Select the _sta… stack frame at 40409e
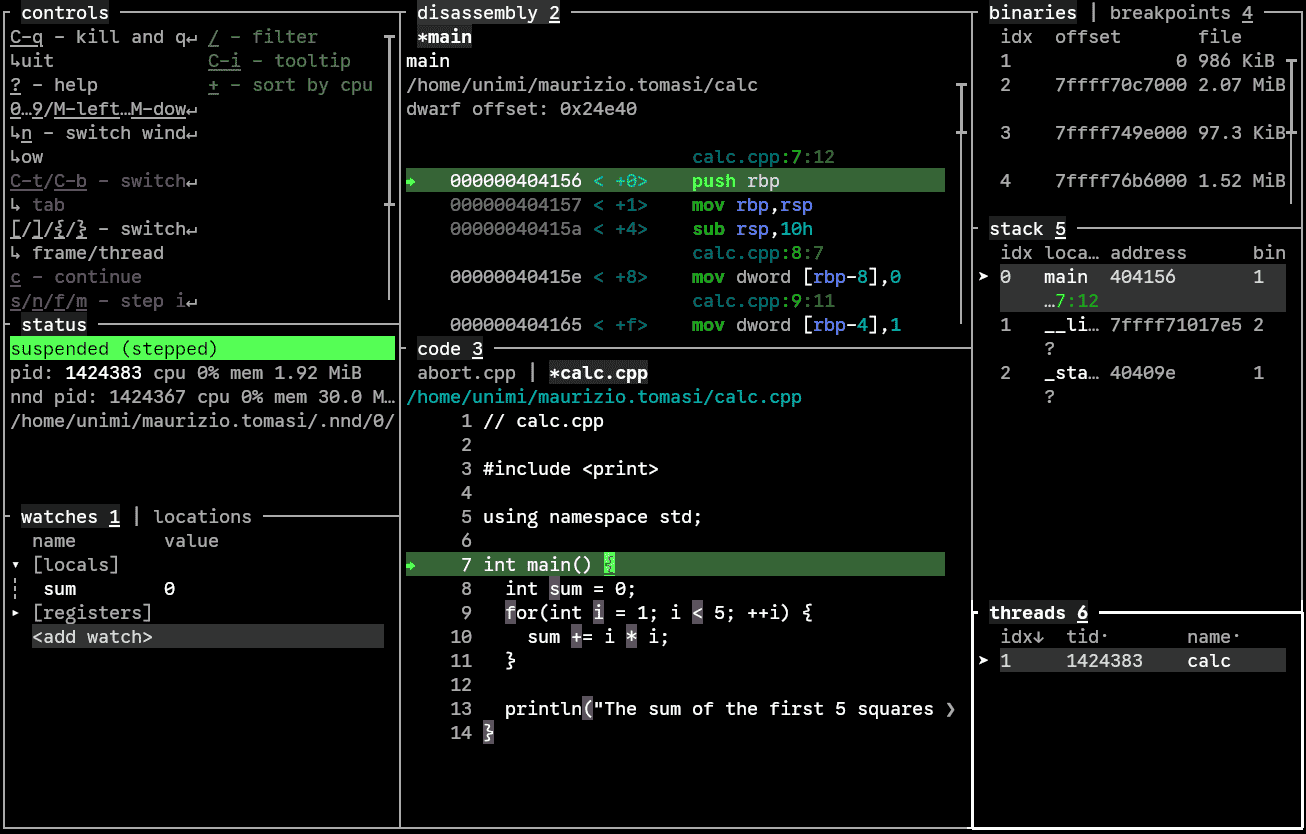 coord(1142,373)
